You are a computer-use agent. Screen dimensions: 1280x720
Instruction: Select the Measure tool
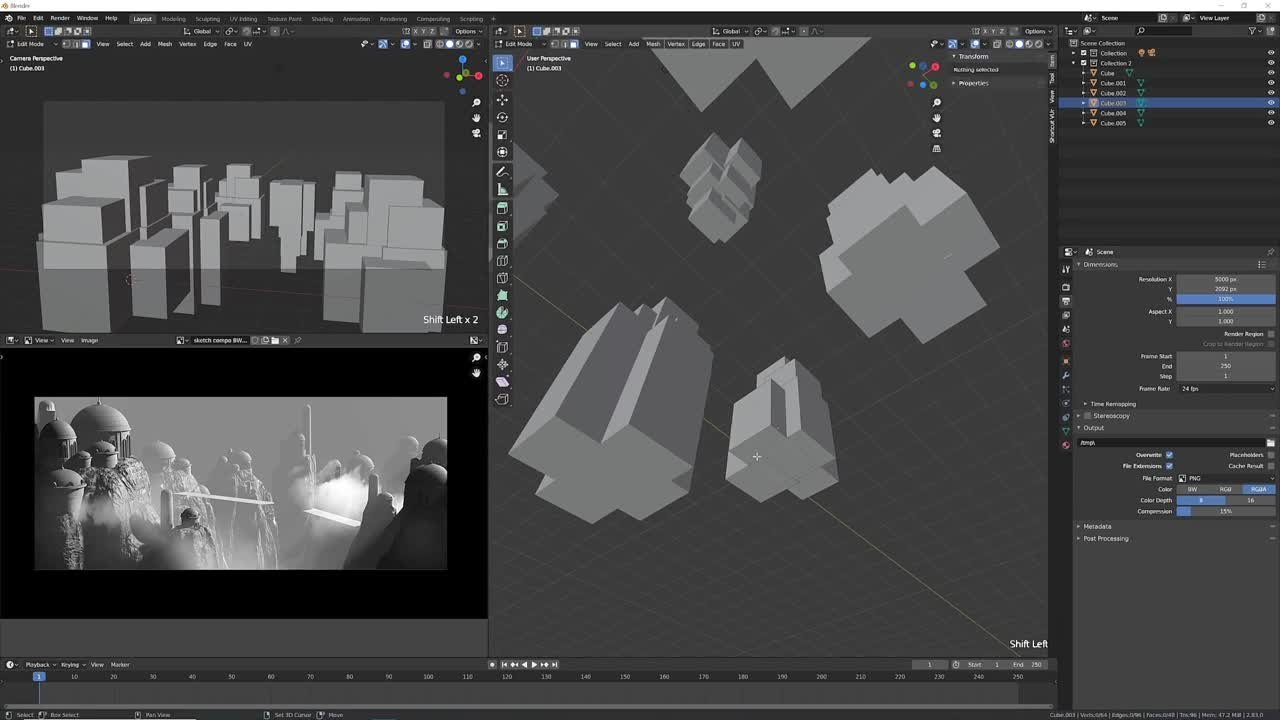coord(502,189)
